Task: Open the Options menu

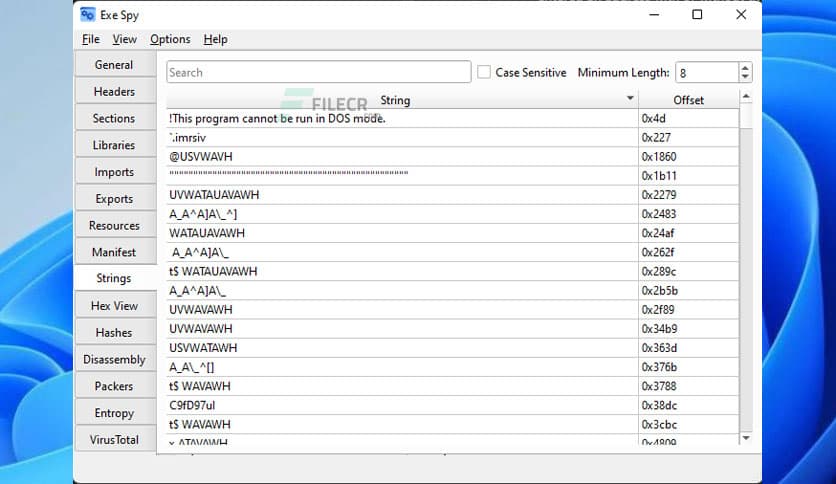Action: click(x=170, y=39)
